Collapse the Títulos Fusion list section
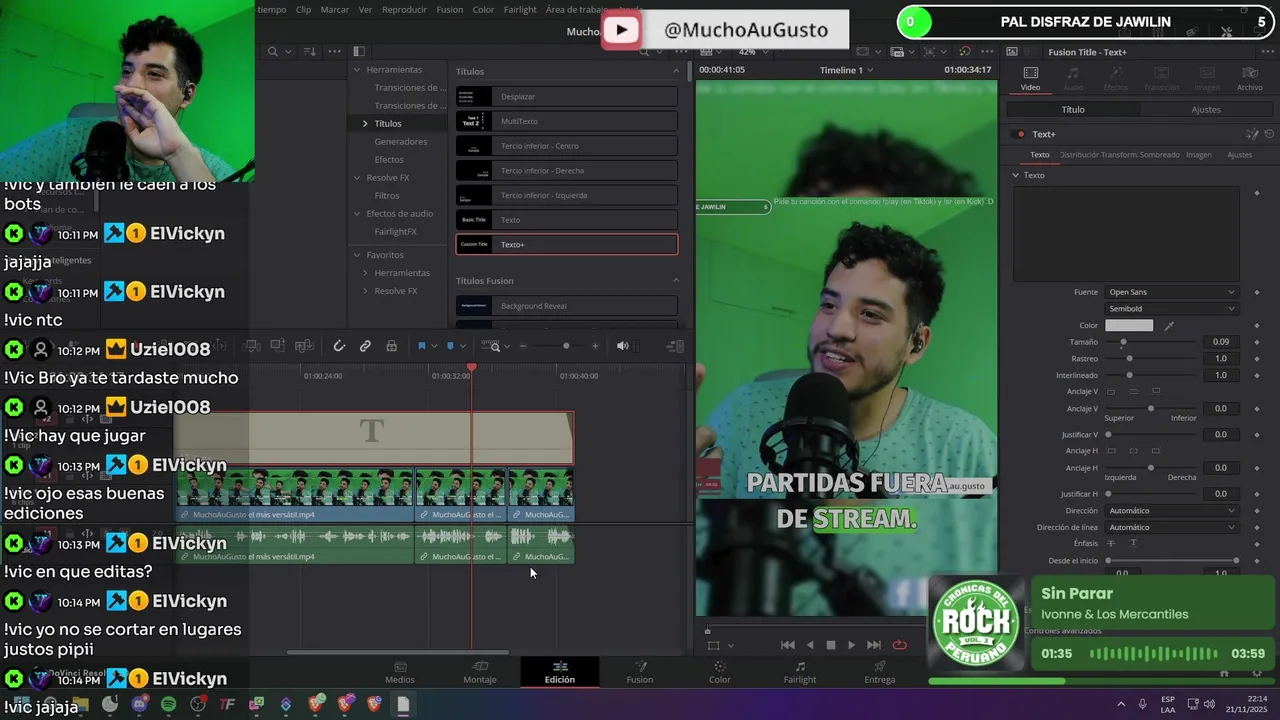 coord(676,280)
